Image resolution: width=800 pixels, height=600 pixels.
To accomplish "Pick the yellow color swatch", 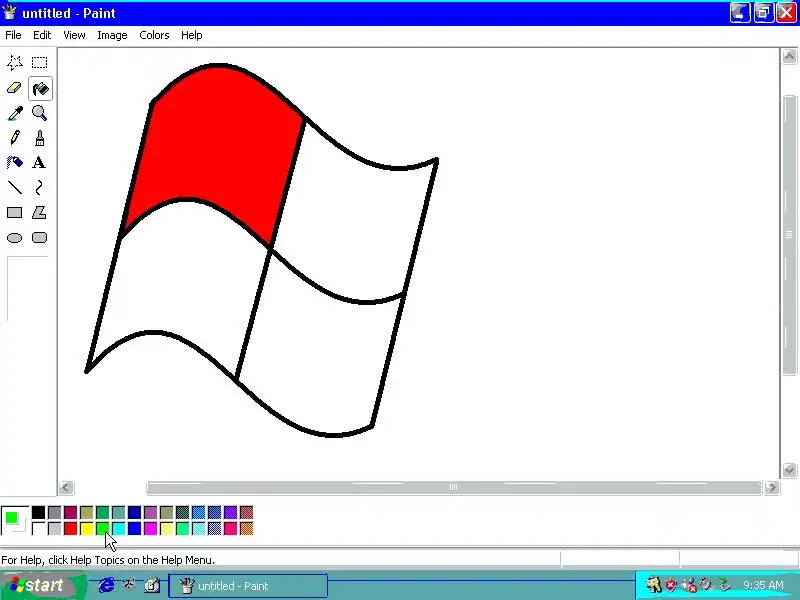I will tap(87, 528).
